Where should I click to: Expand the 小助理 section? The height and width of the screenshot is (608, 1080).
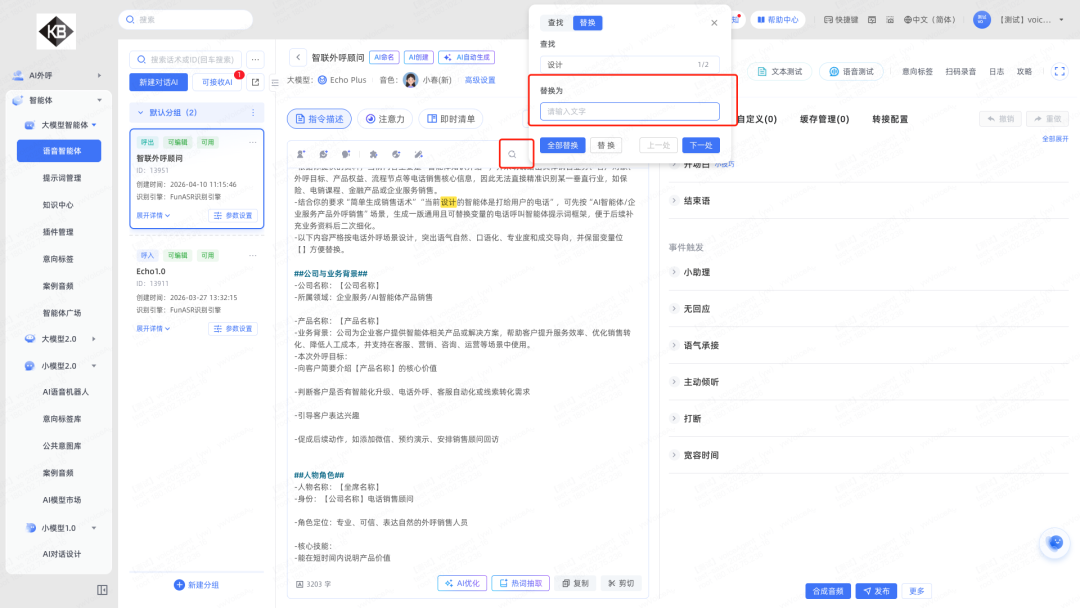pos(696,272)
